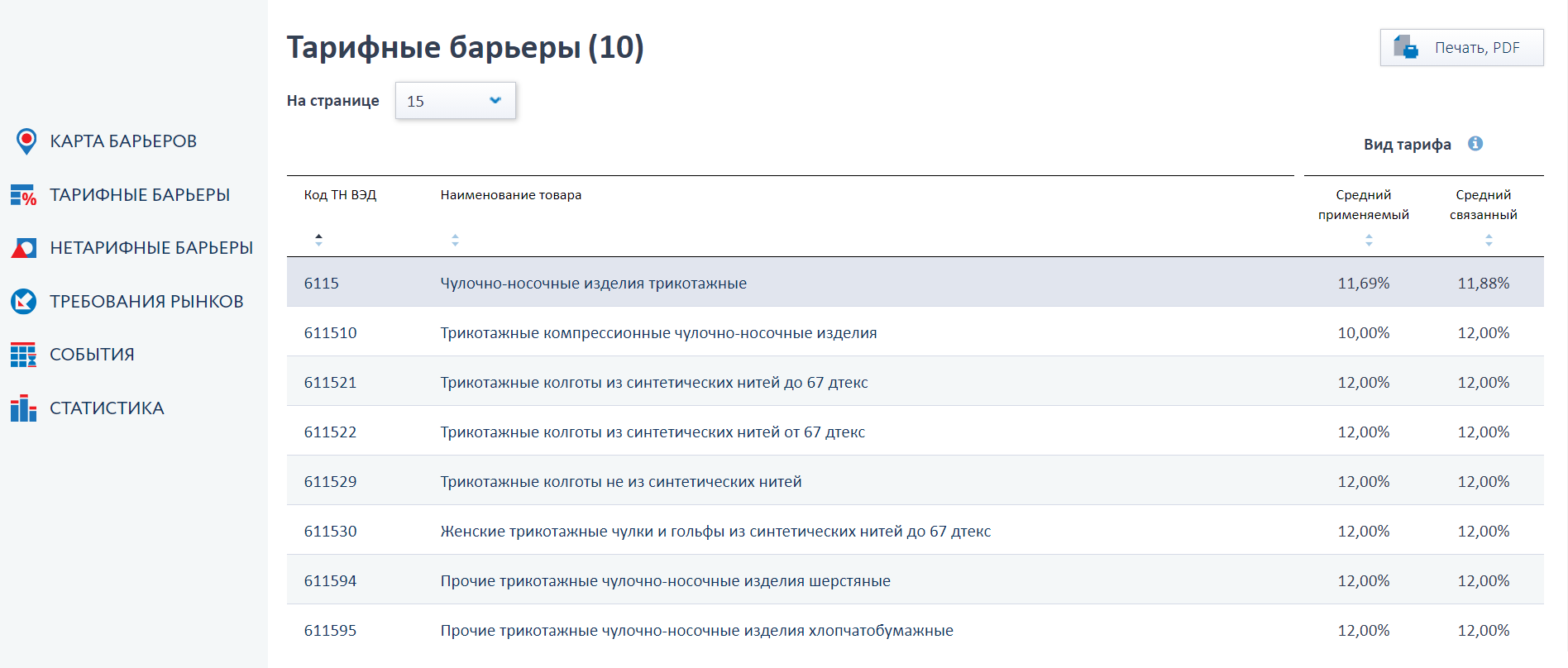Viewport: 1568px width, 668px height.
Task: Select row code 611530
Action: (x=331, y=532)
